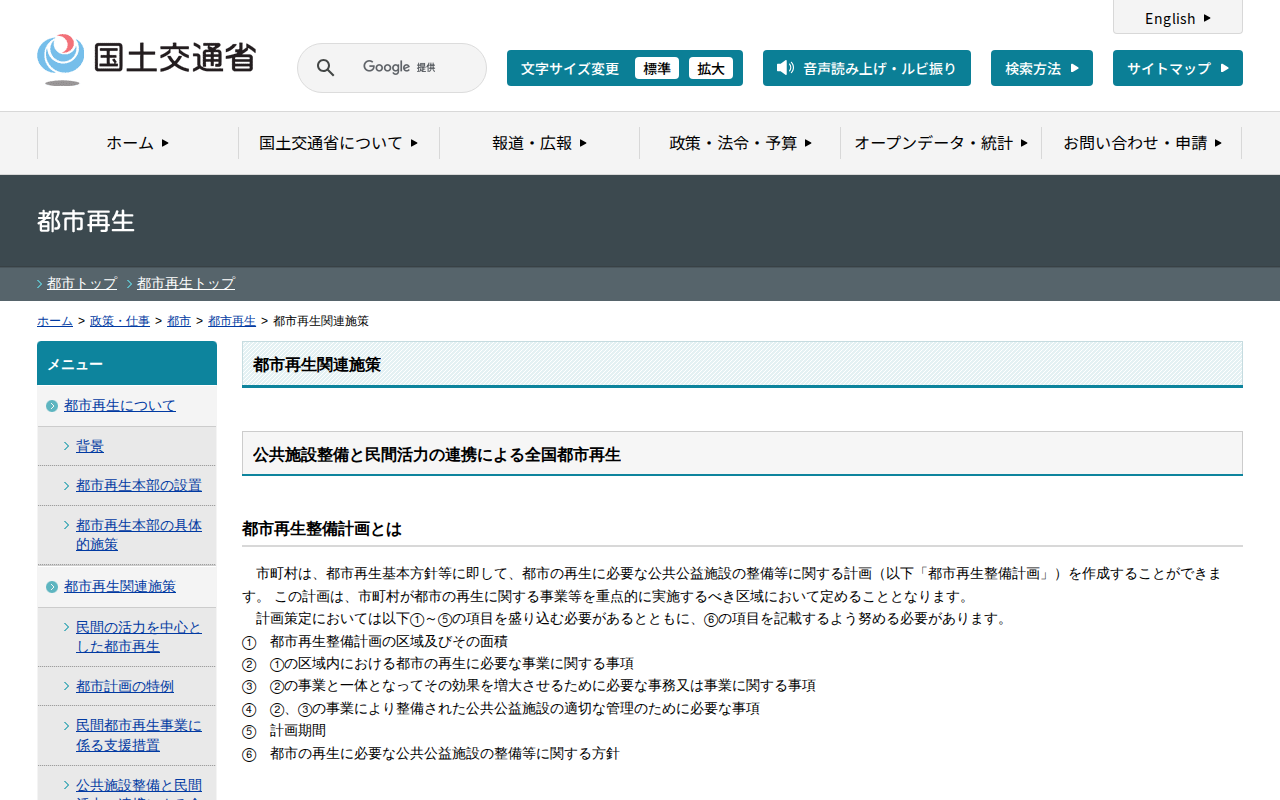Open 都市再生本部の設置 in the side menu
Screen dimensions: 1280x800
(x=139, y=486)
